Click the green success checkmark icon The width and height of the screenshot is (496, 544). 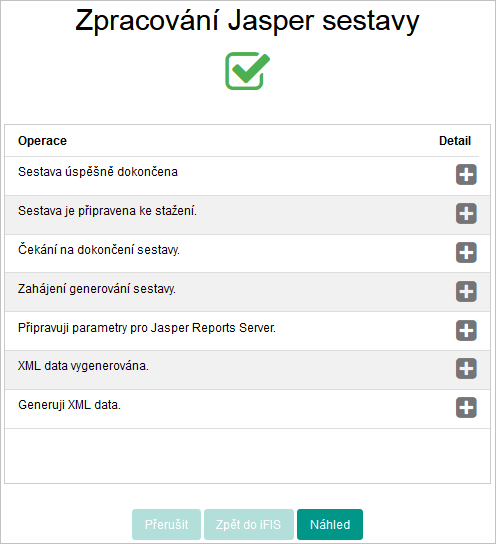[x=247, y=71]
